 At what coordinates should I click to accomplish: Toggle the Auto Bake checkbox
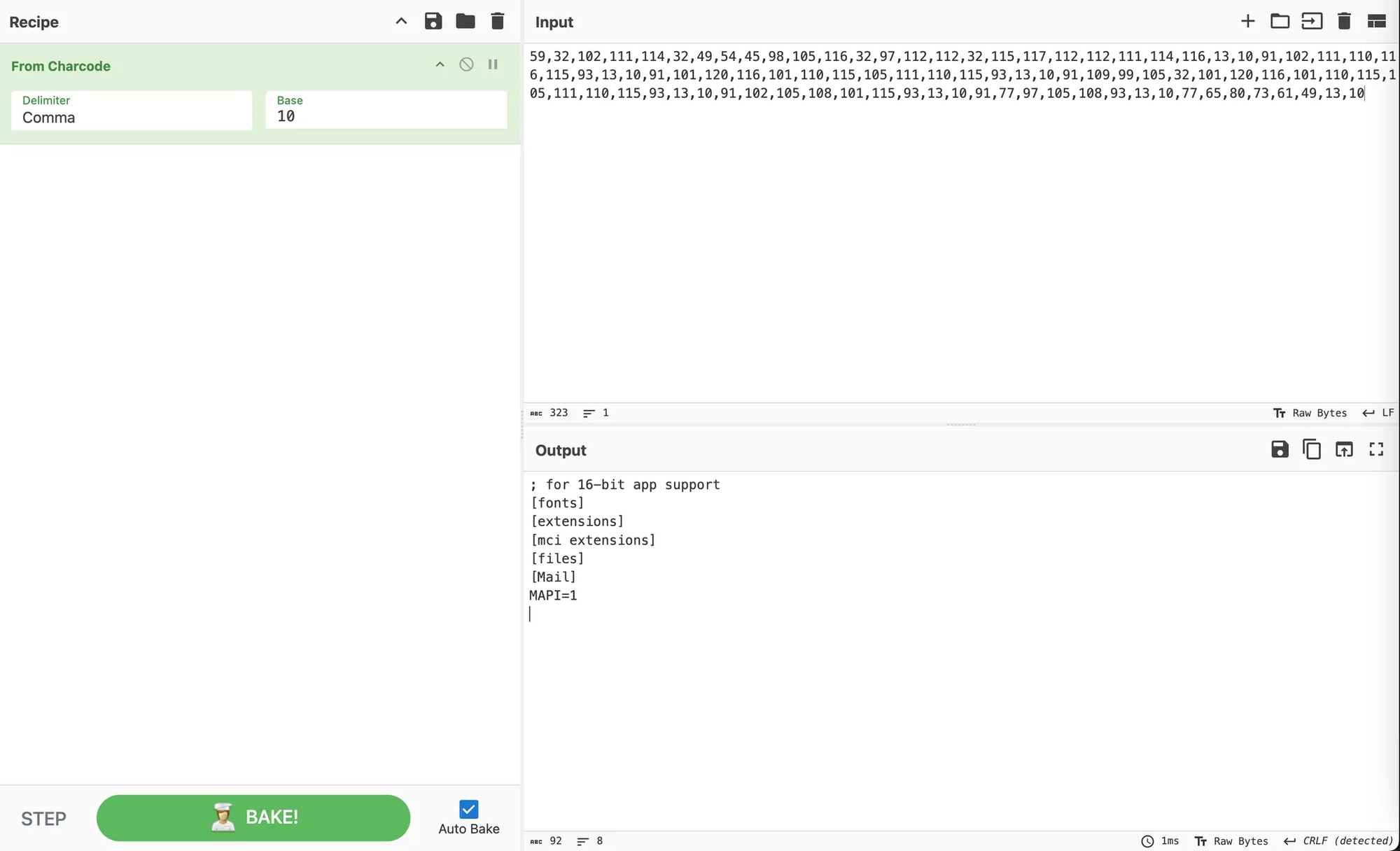[x=468, y=810]
